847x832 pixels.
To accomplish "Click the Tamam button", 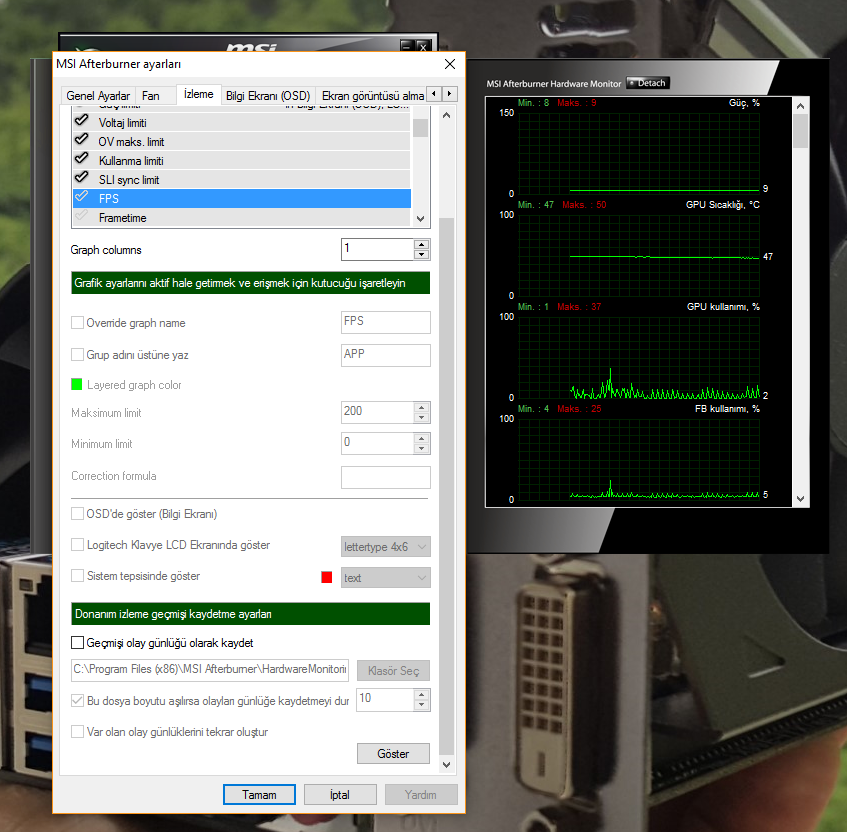I will (x=259, y=795).
